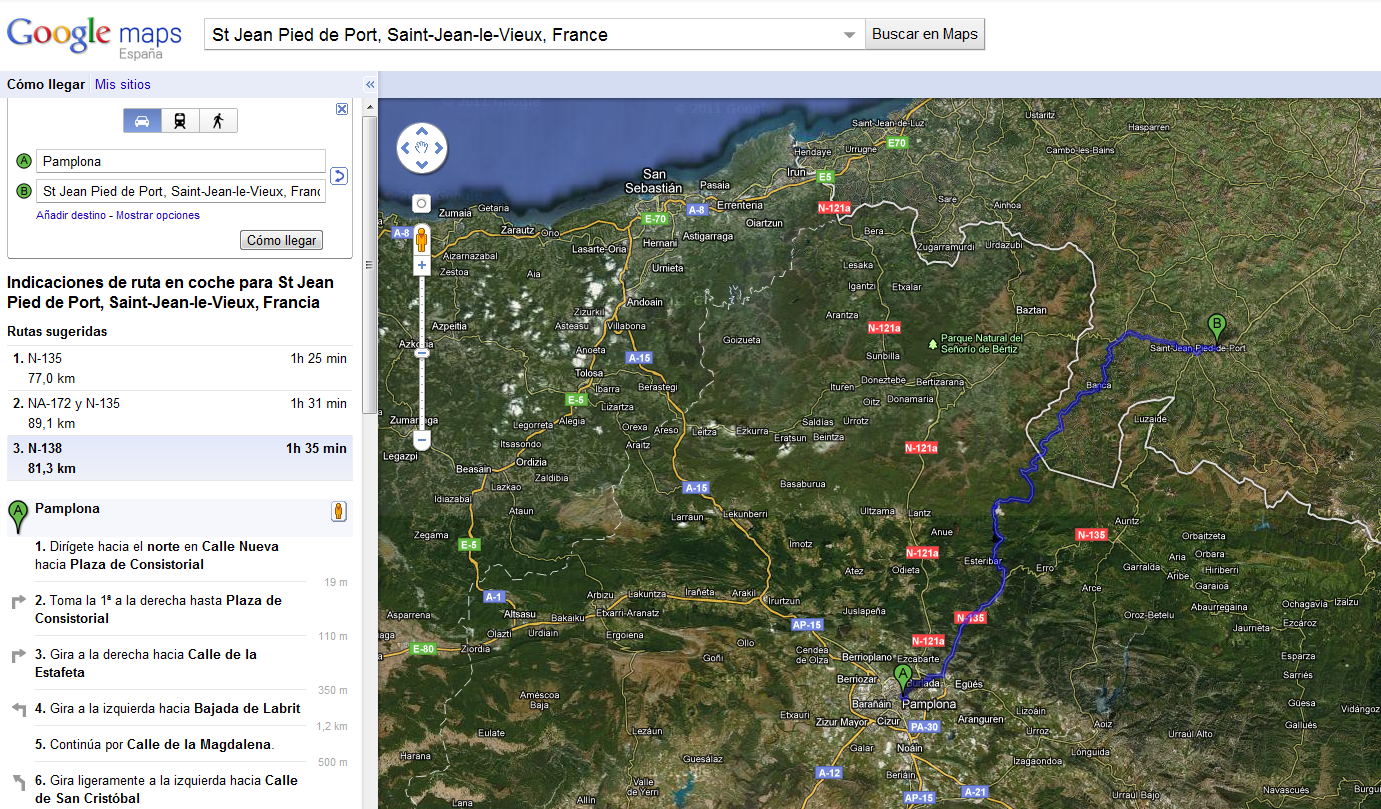Choose the walking directions icon

tap(218, 121)
